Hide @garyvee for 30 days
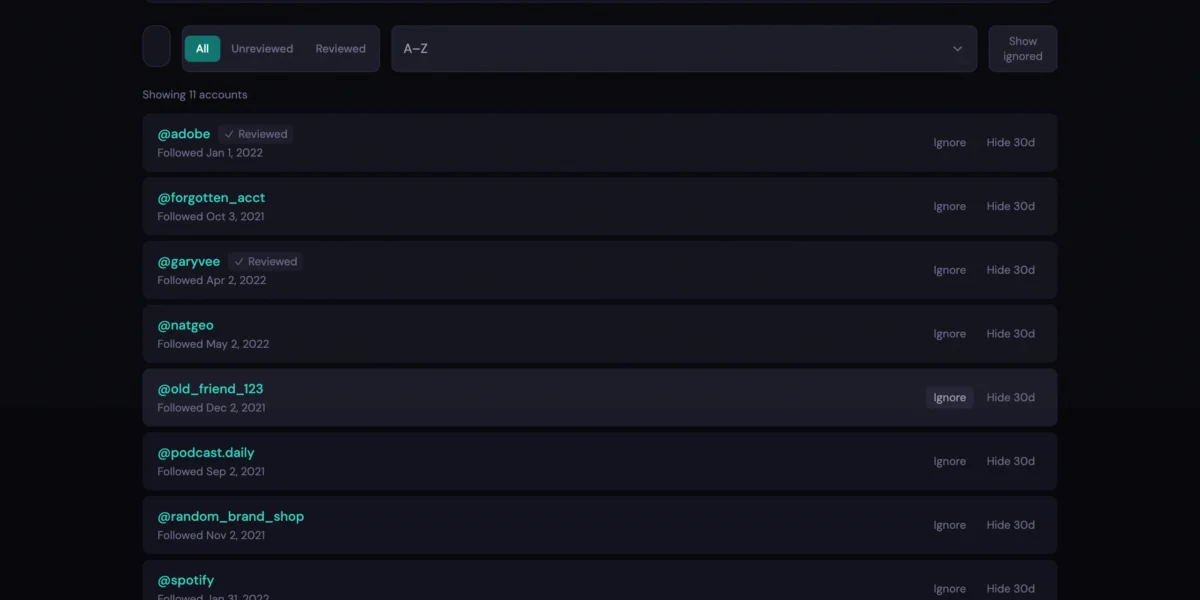Viewport: 1200px width, 600px height. point(1010,270)
